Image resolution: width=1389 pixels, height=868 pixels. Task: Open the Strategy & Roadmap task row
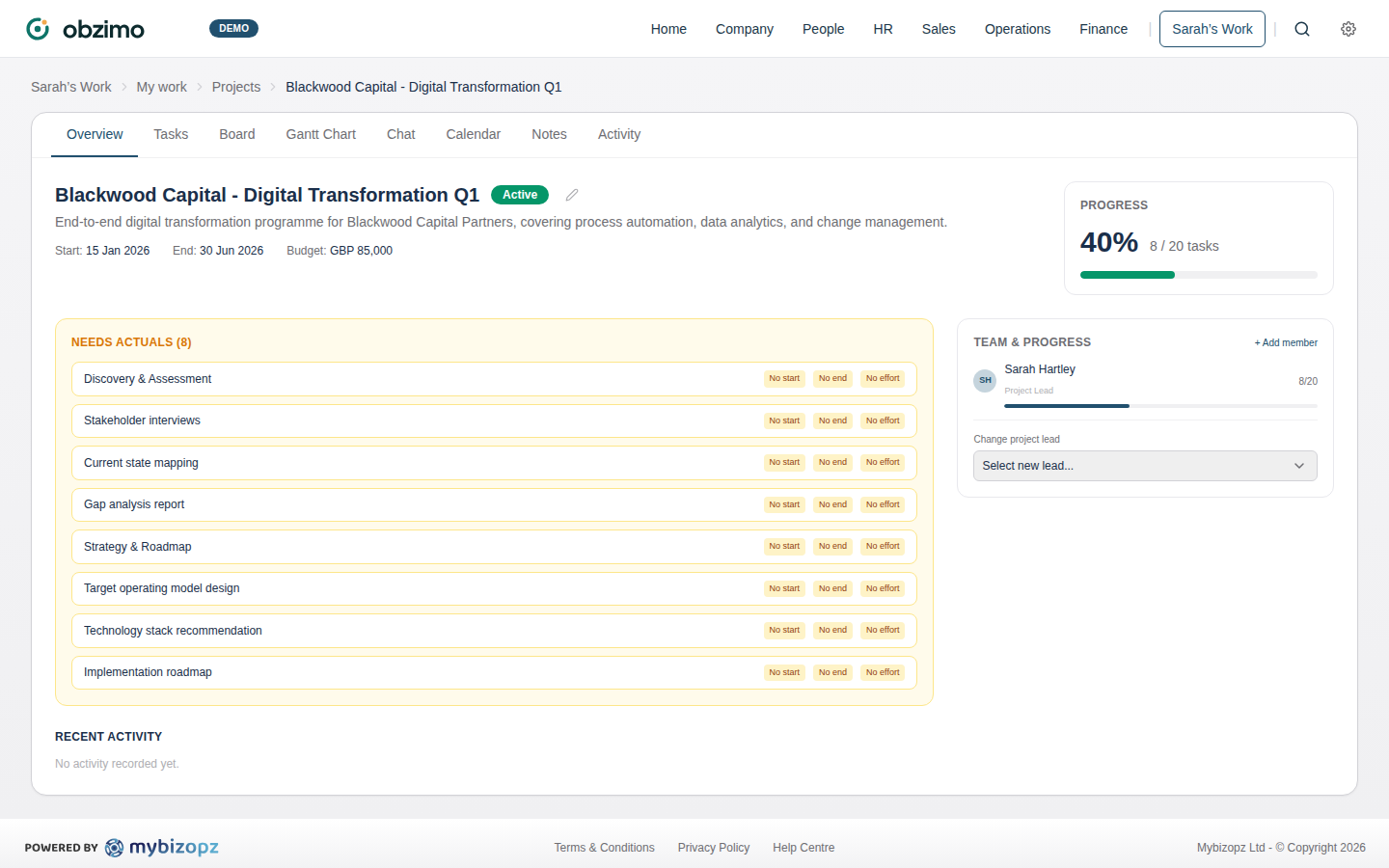tap(494, 547)
